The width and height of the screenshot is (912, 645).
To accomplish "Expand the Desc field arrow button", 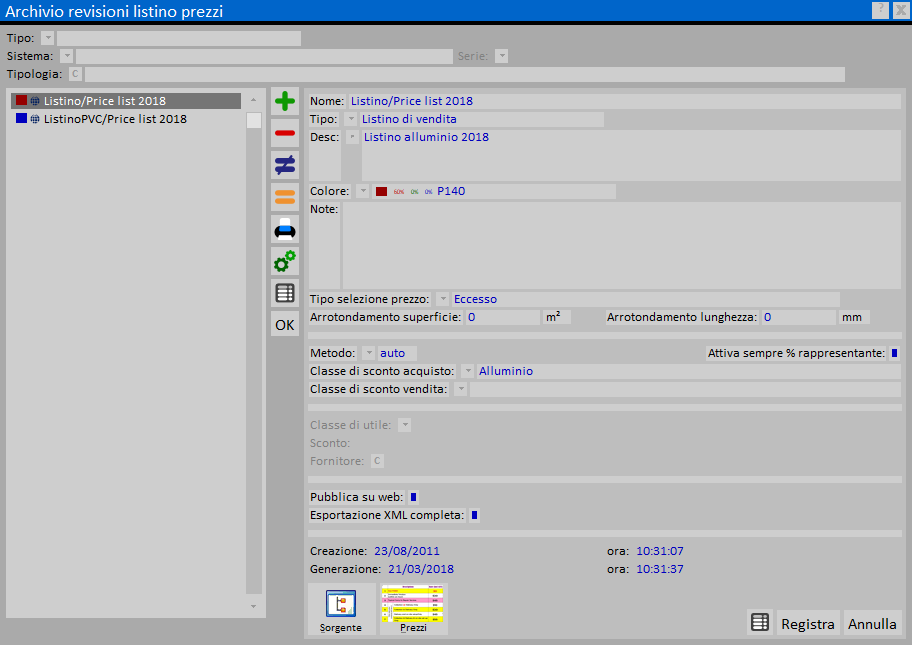I will coord(352,137).
